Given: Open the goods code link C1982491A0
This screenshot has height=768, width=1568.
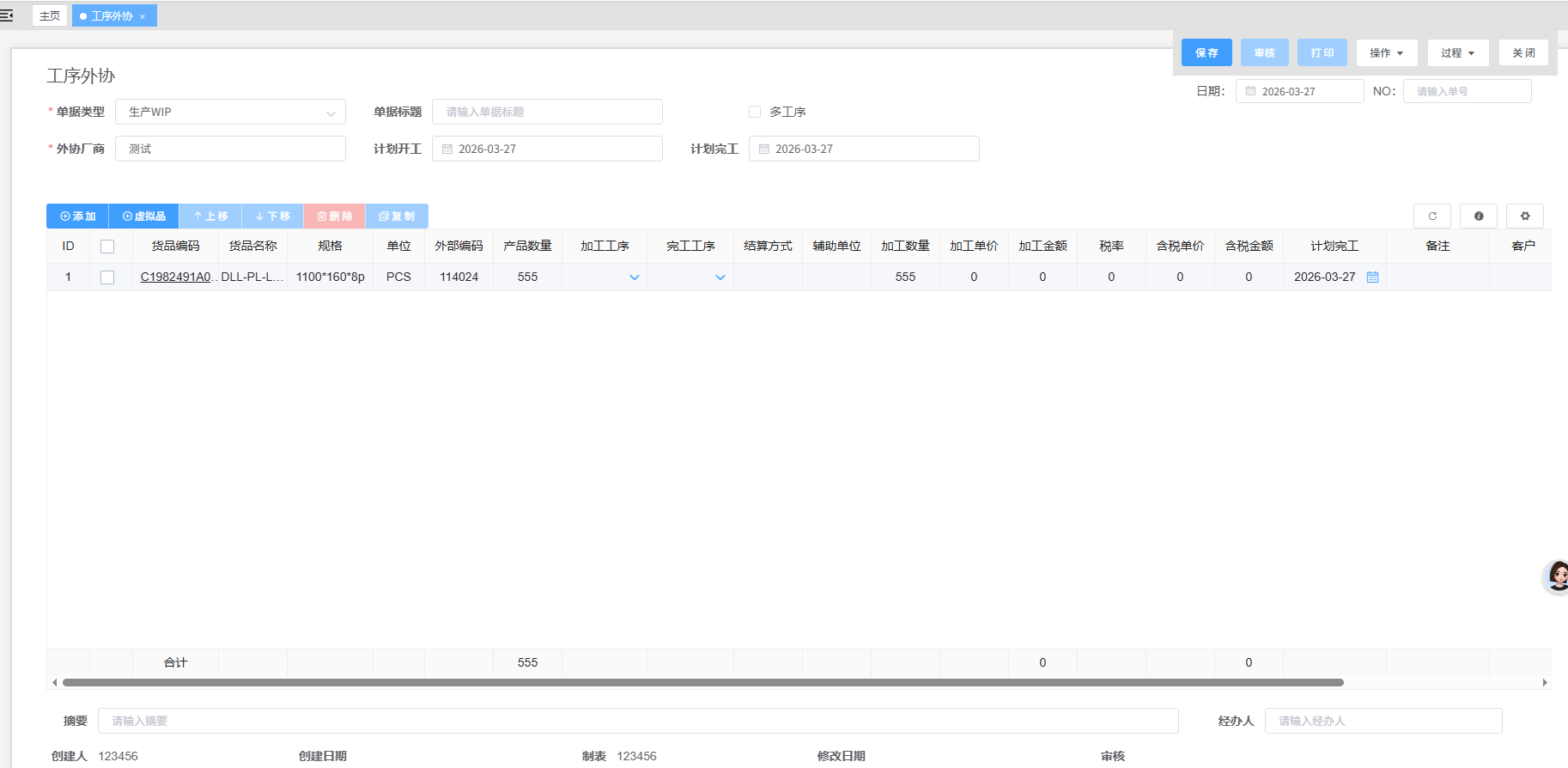Looking at the screenshot, I should tap(176, 277).
